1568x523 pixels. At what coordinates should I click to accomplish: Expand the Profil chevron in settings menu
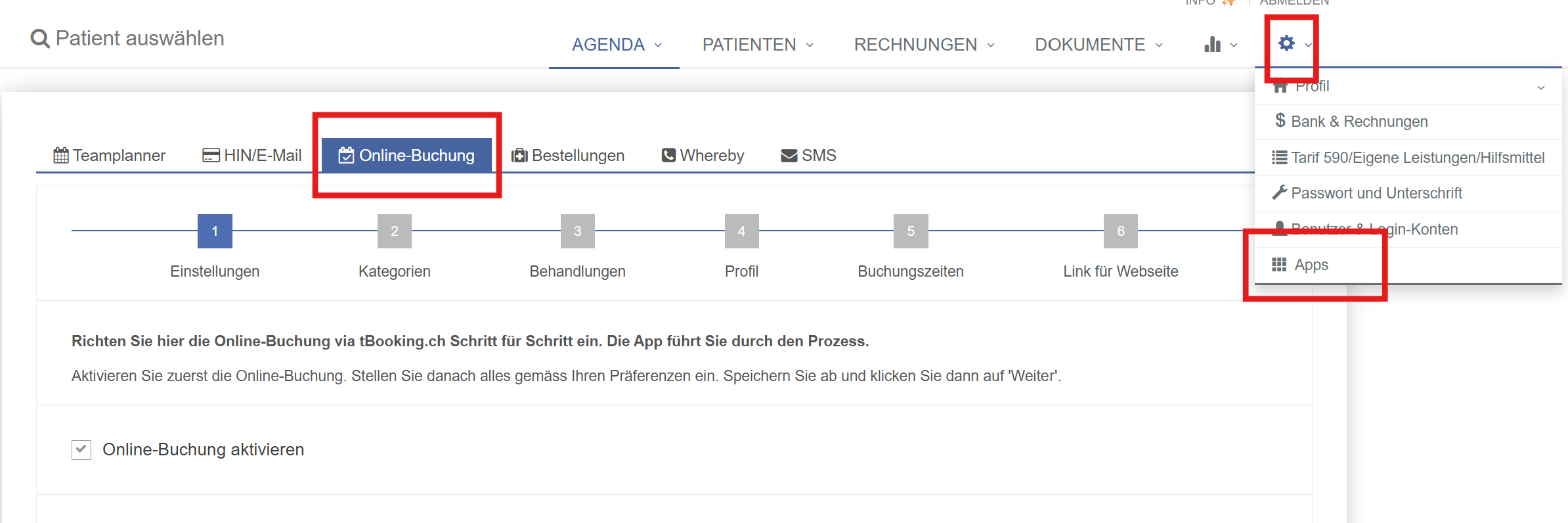[x=1540, y=87]
